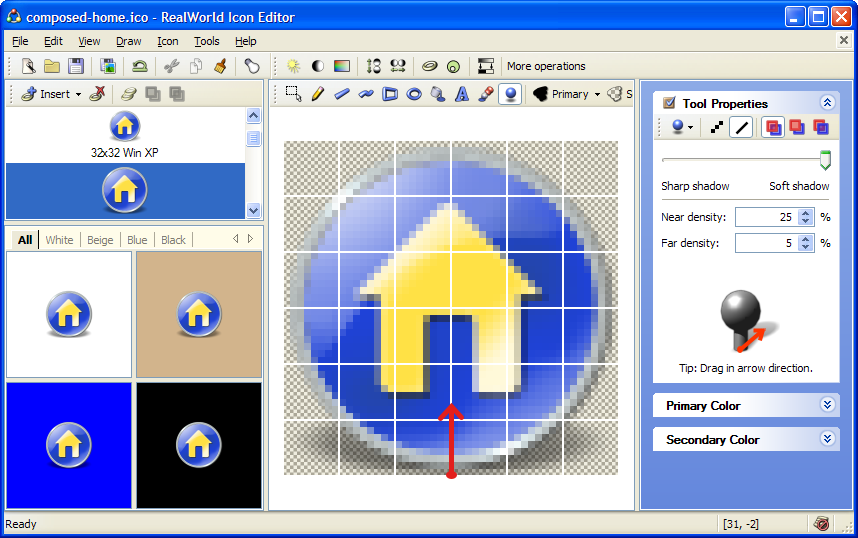Image resolution: width=858 pixels, height=538 pixels.
Task: Select the Rectangle shape tool
Action: (x=390, y=94)
